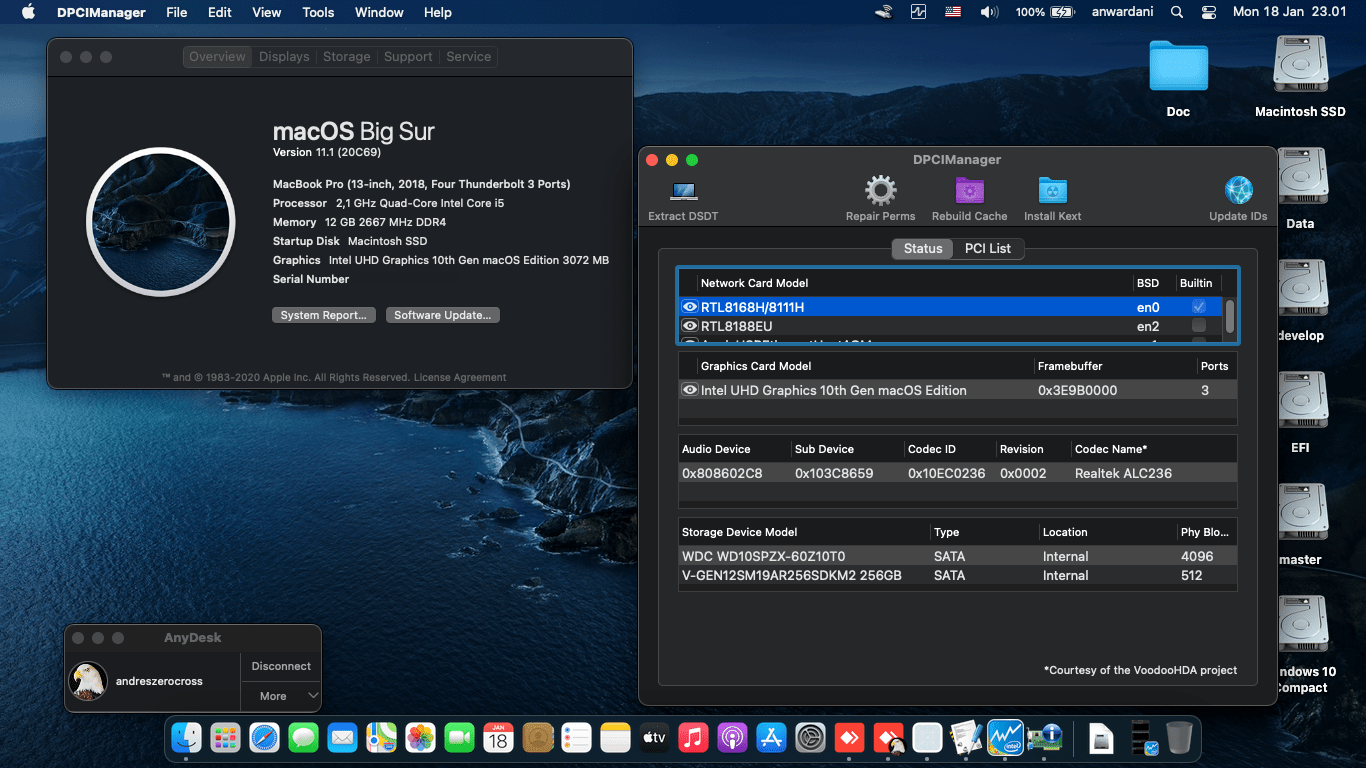Click Update IDs globe icon
Image resolution: width=1366 pixels, height=768 pixels.
(x=1238, y=190)
